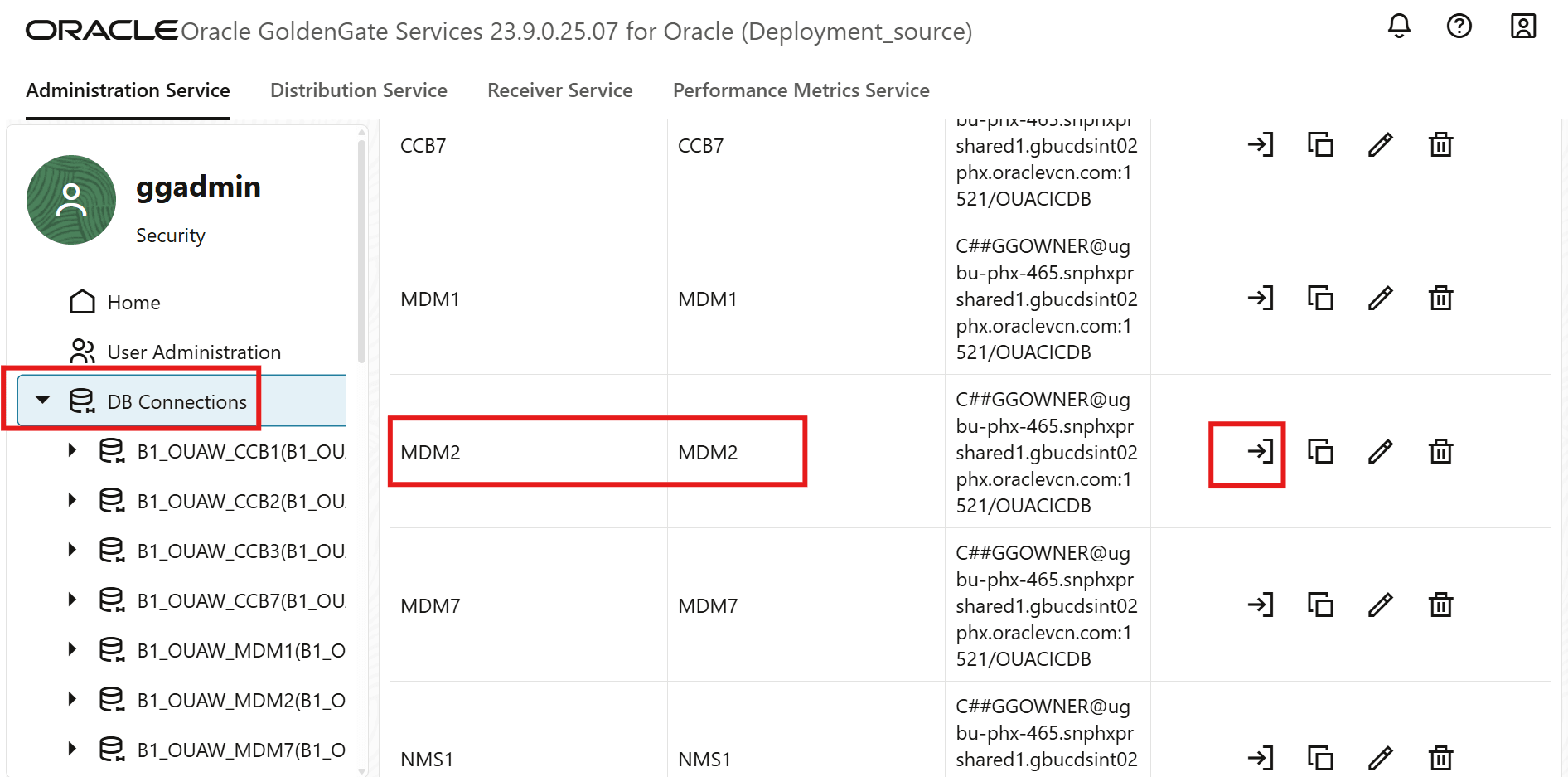Viewport: 1568px width, 777px height.
Task: Switch to the Distribution Service tab
Action: [358, 90]
